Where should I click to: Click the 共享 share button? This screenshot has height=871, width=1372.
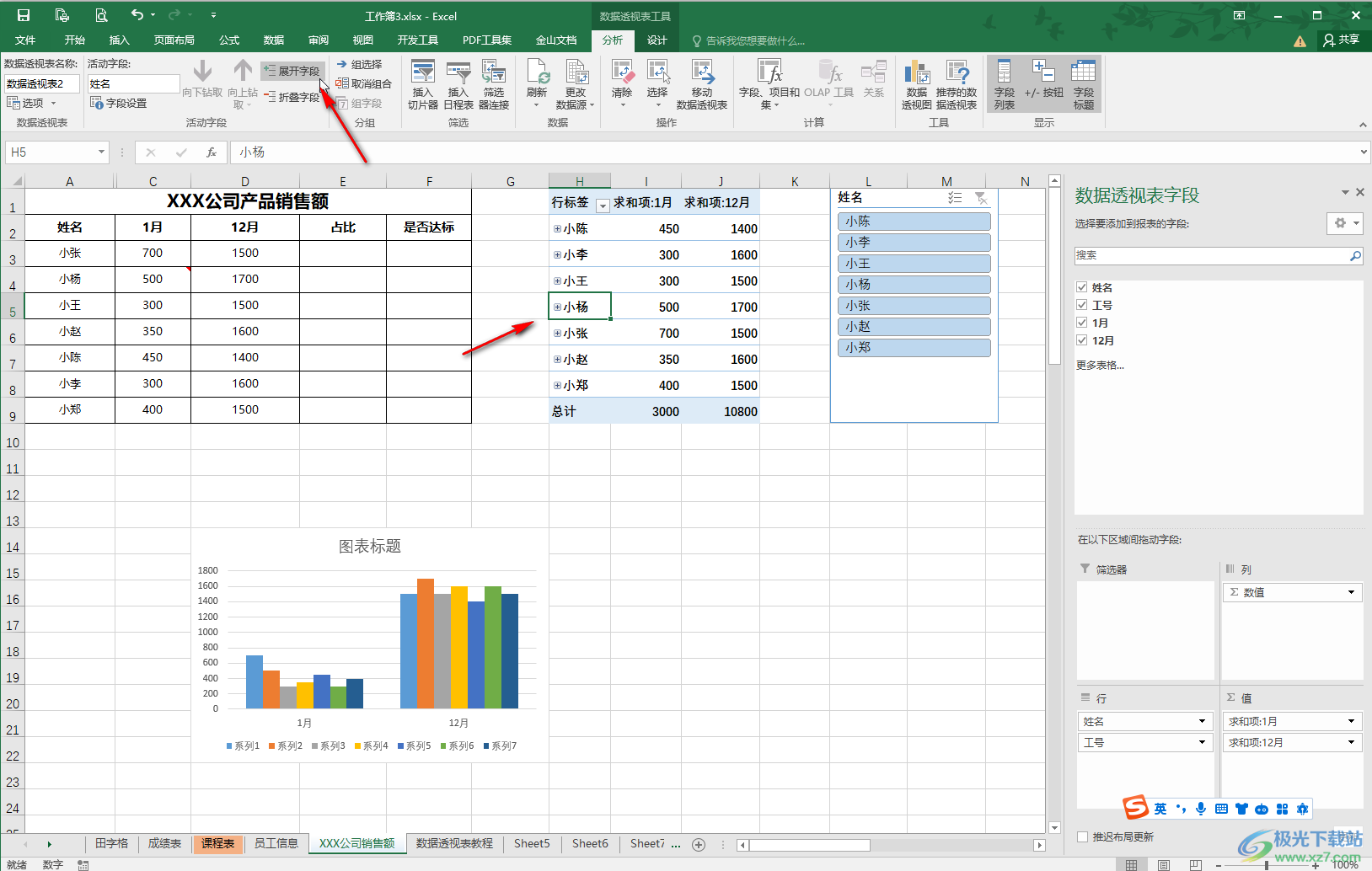coord(1342,40)
